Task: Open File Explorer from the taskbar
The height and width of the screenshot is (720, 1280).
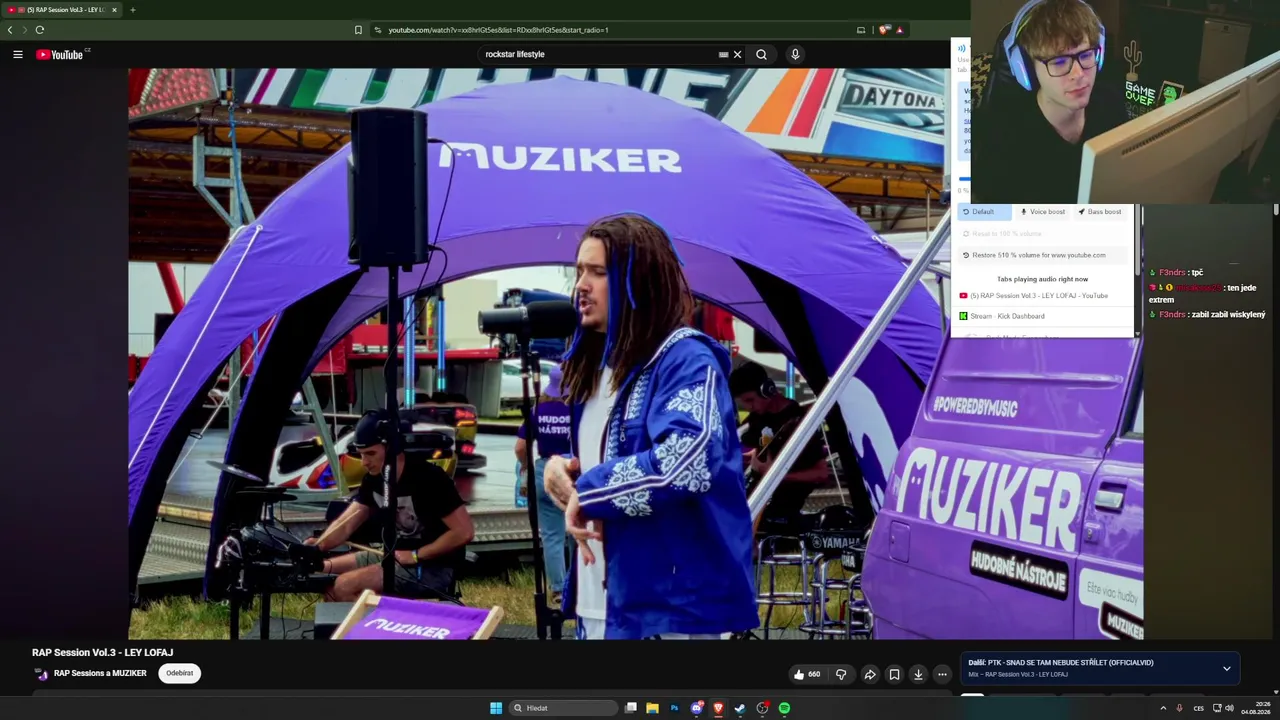Action: 652,708
